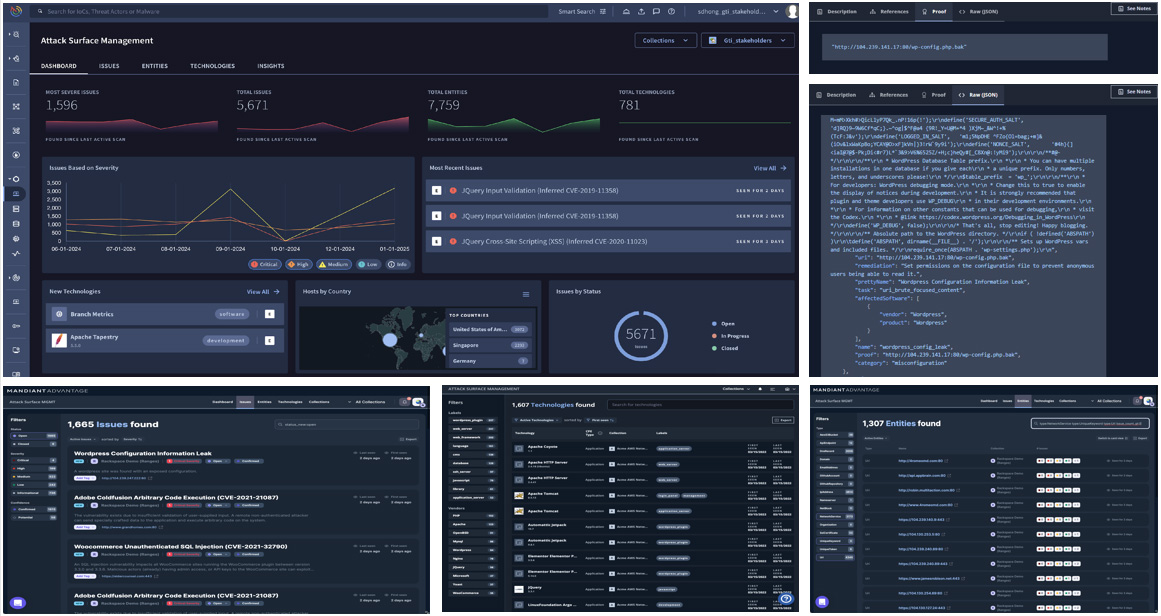Viewport: 1161px width, 616px height.
Task: Open Severity sort dropdown in Issues window
Action: (x=132, y=439)
